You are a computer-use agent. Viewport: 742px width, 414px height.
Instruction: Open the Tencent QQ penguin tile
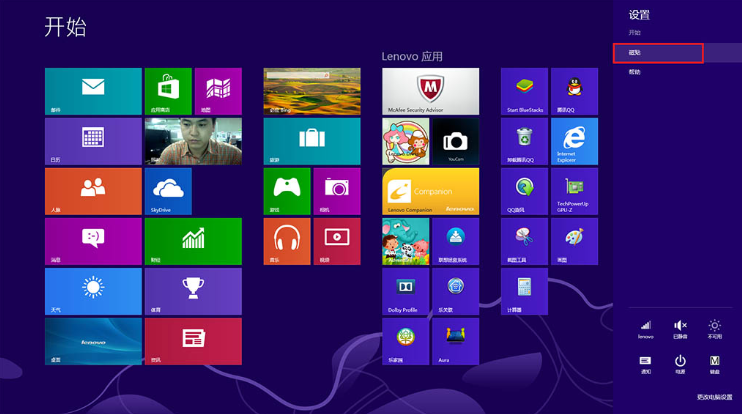pyautogui.click(x=573, y=91)
